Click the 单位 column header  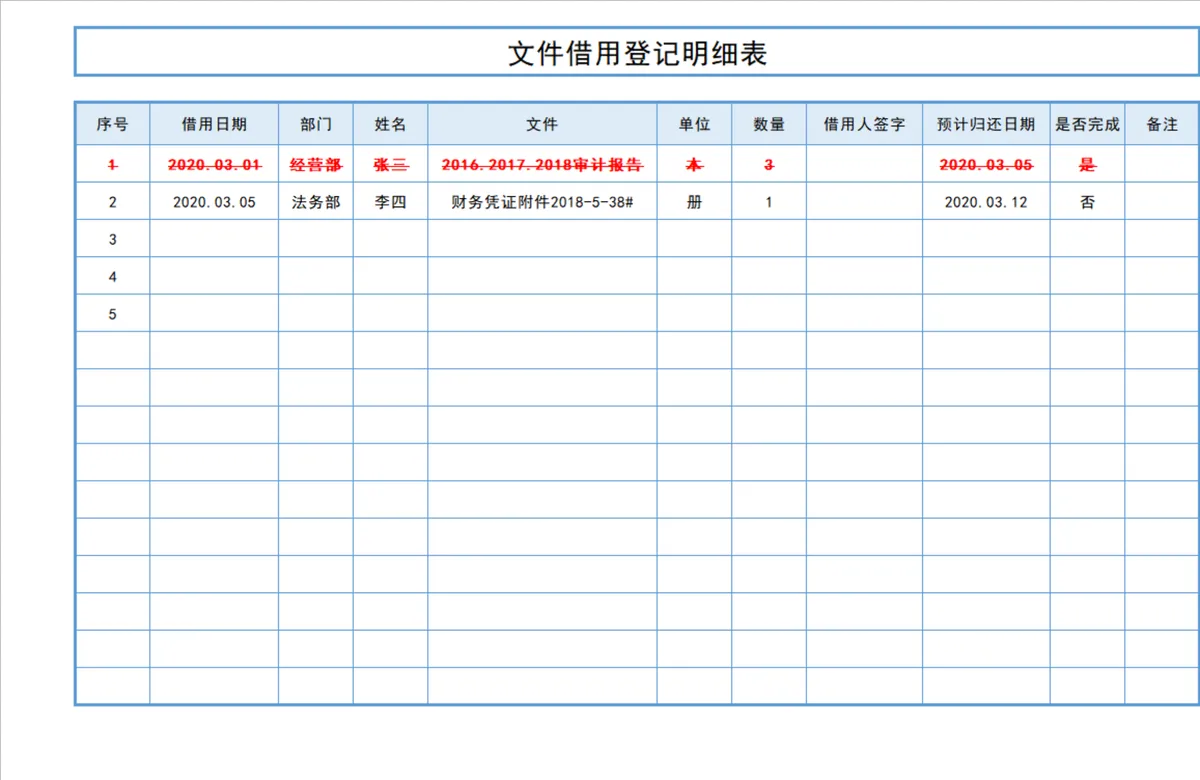tap(694, 124)
